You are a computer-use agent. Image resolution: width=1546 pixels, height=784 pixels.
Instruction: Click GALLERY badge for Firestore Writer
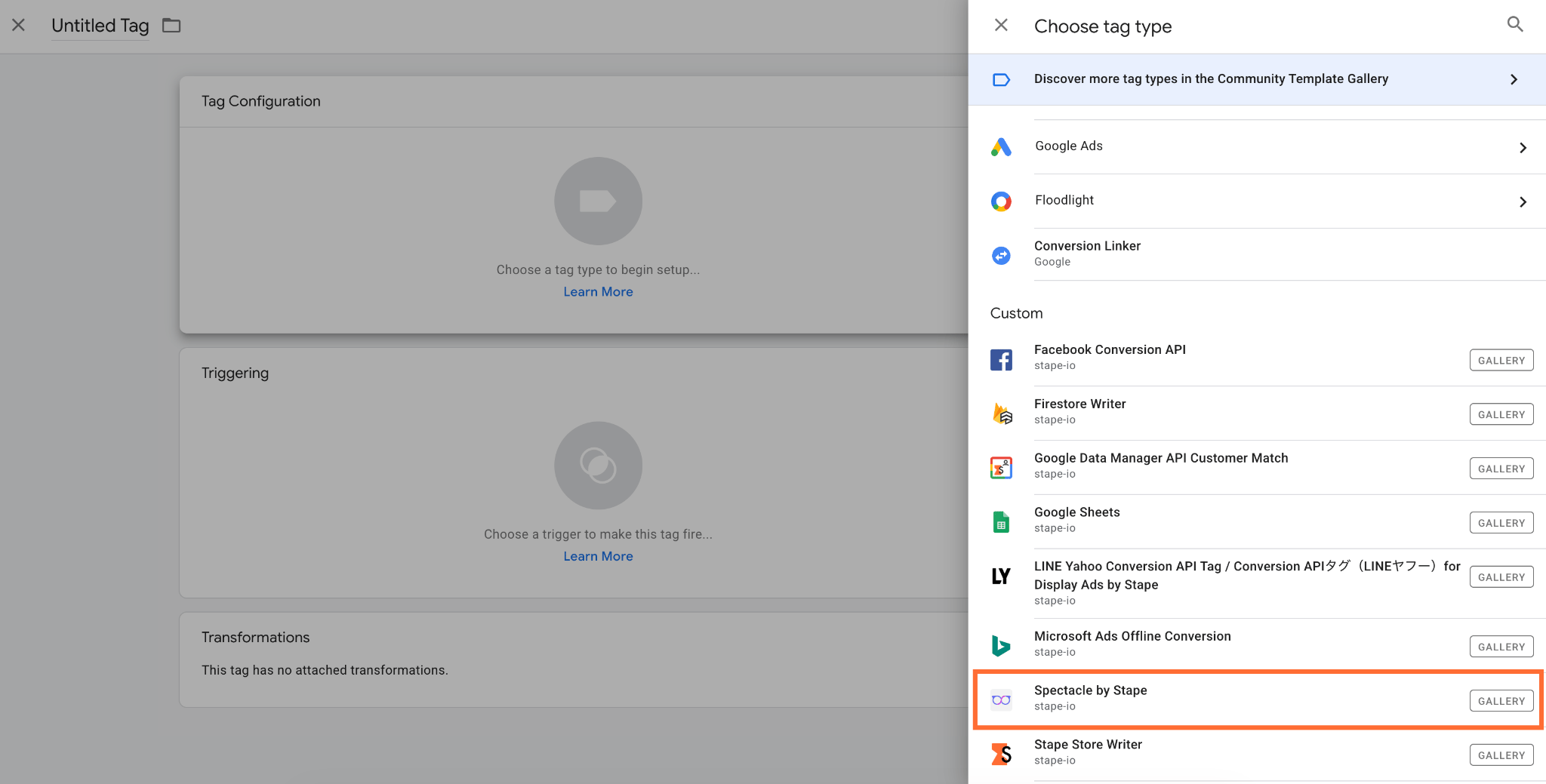point(1501,414)
